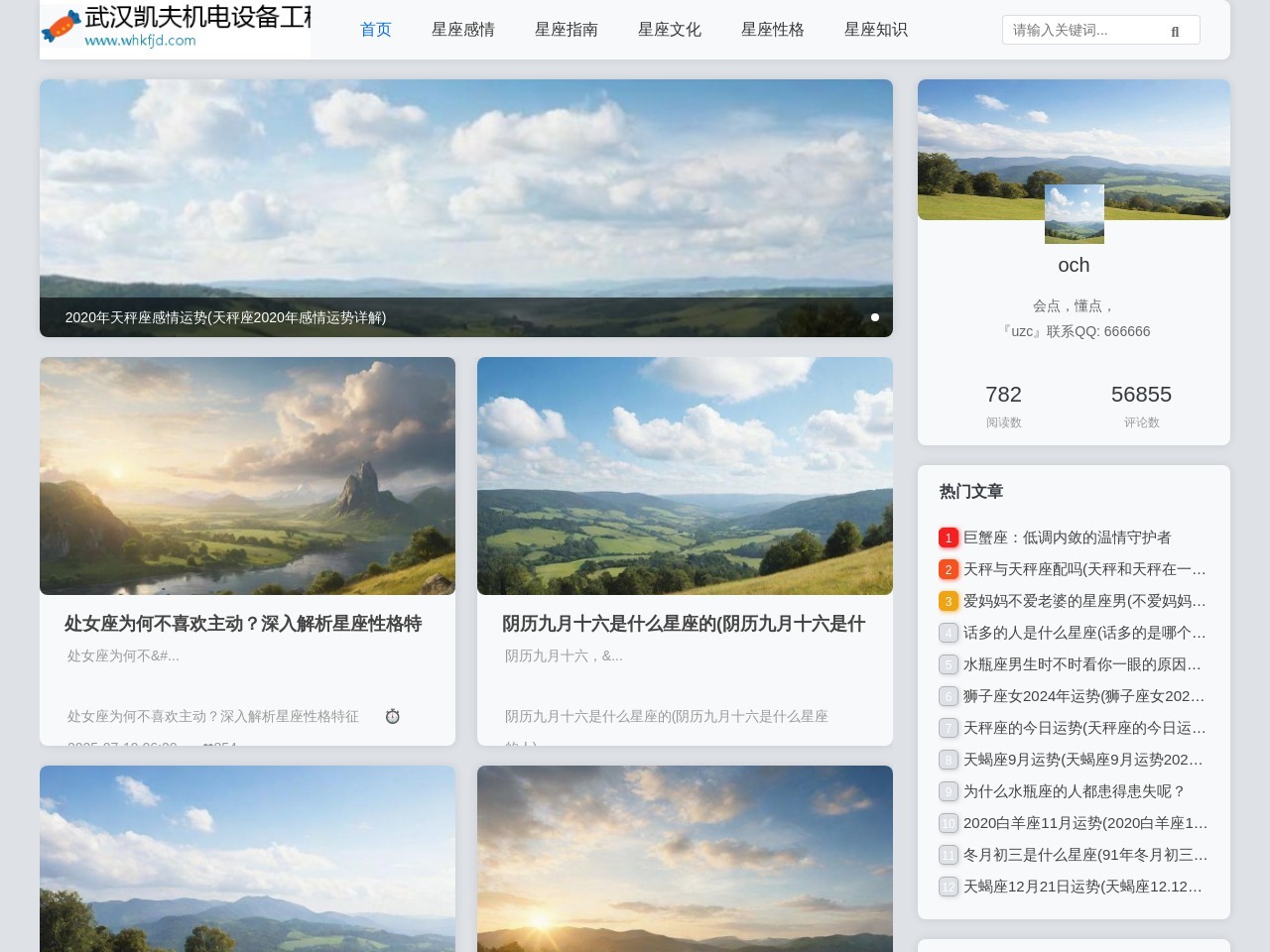Image resolution: width=1270 pixels, height=952 pixels.
Task: Go to the 星座感情 menu item
Action: pyautogui.click(x=463, y=30)
